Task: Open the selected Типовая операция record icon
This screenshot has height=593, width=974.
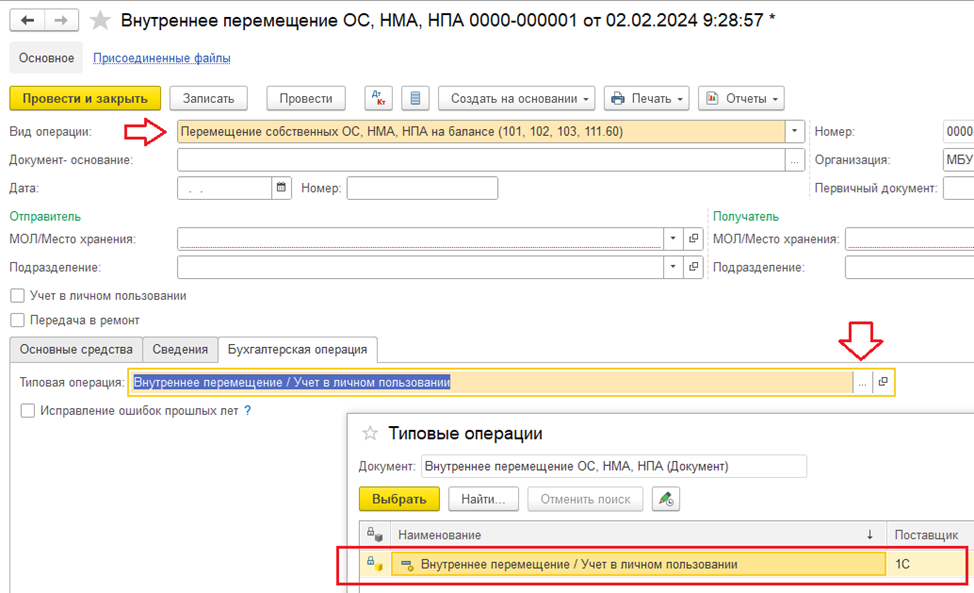Action: tap(883, 382)
